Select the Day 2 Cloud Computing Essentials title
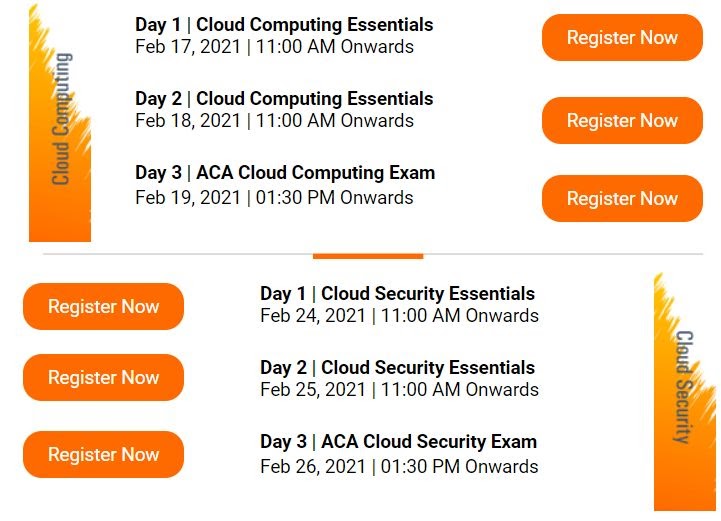This screenshot has height=521, width=721. [284, 99]
